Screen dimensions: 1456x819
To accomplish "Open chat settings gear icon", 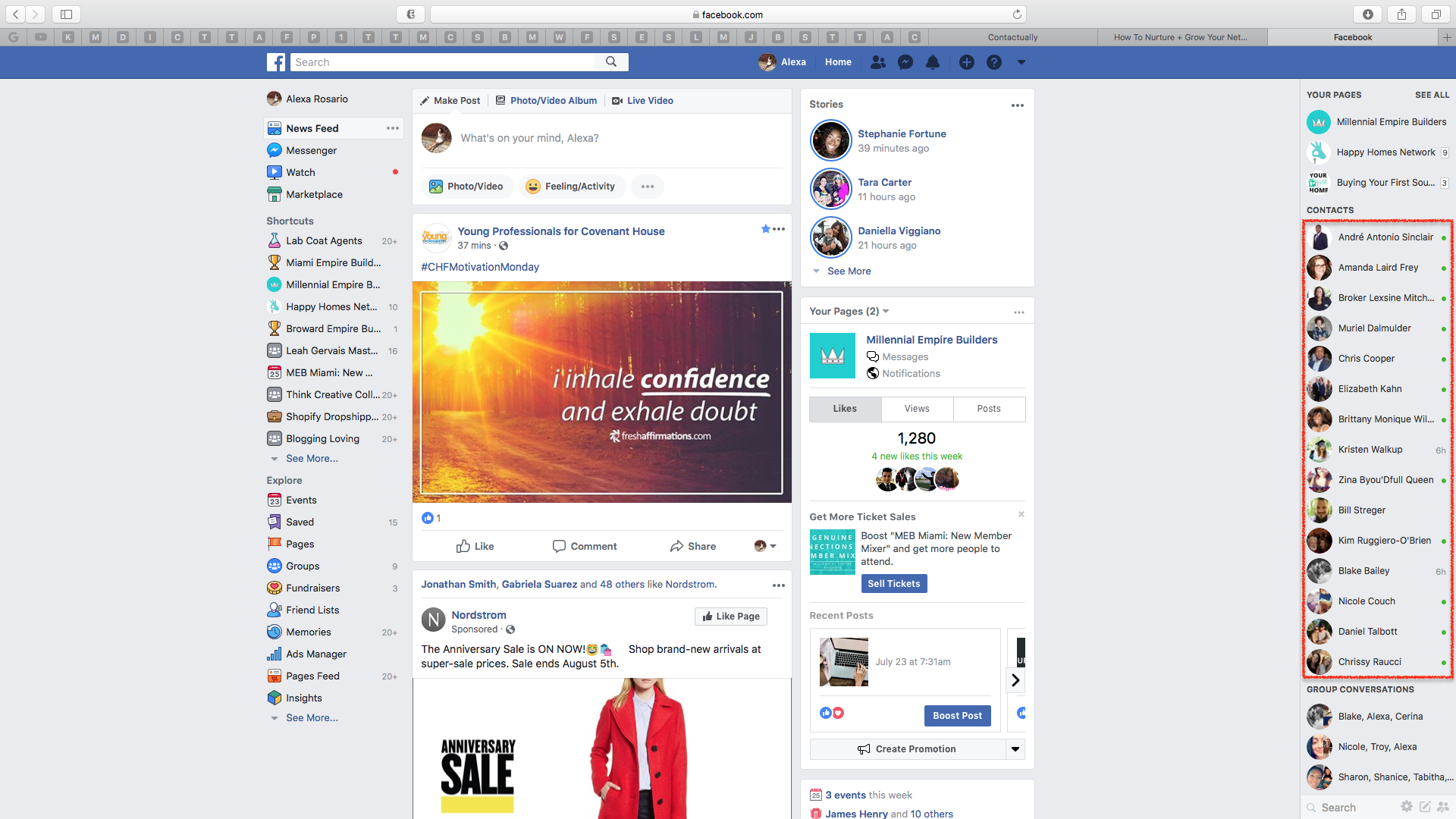I will click(x=1407, y=807).
